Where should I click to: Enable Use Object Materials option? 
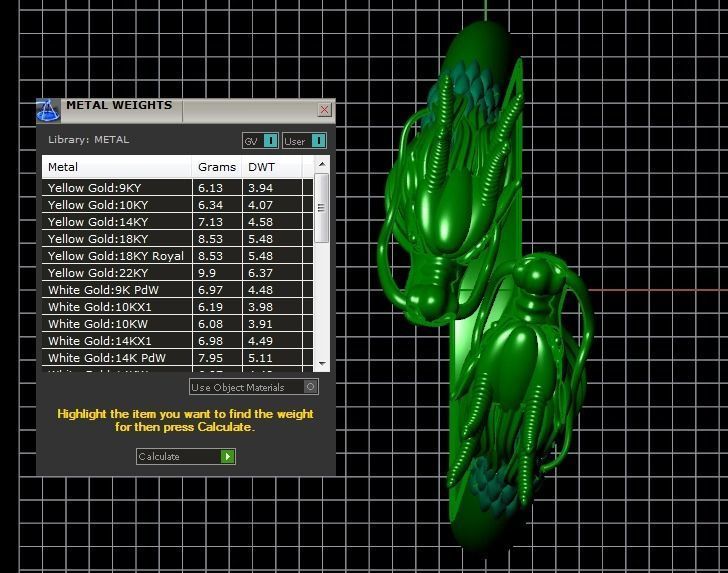click(x=254, y=387)
